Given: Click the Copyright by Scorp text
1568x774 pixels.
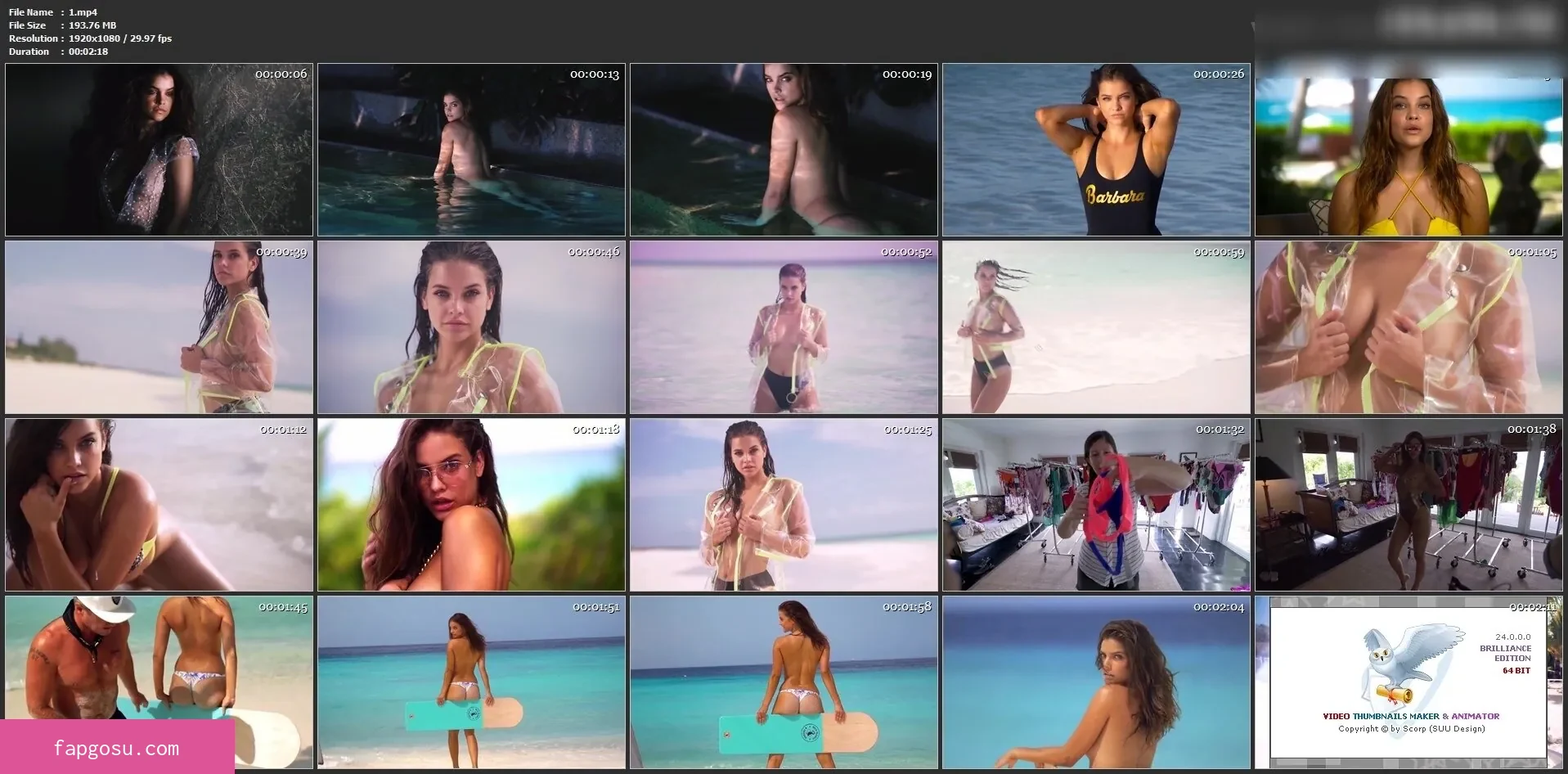Looking at the screenshot, I should tap(1411, 728).
